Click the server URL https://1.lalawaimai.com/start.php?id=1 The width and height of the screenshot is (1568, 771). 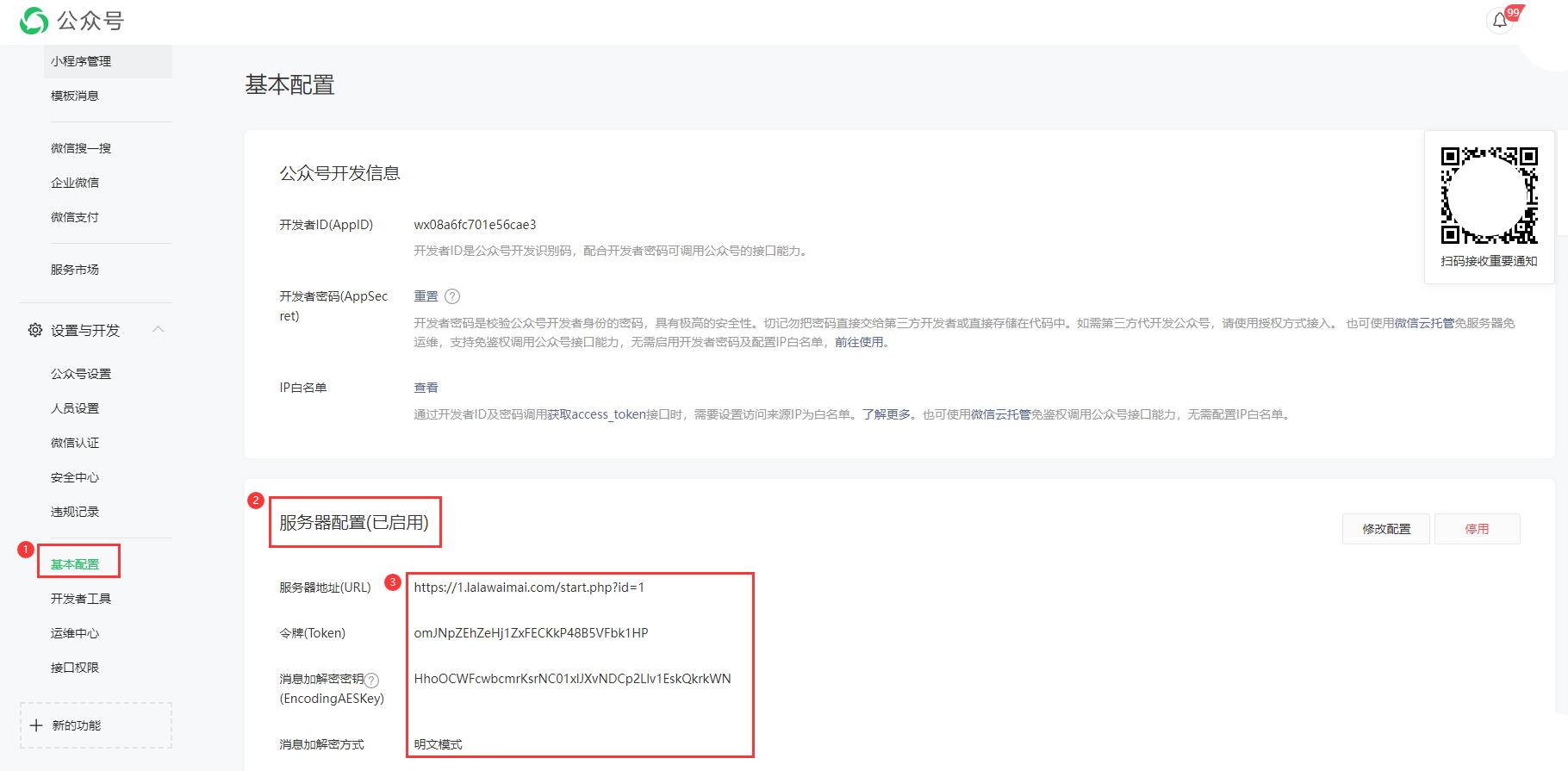click(x=529, y=588)
